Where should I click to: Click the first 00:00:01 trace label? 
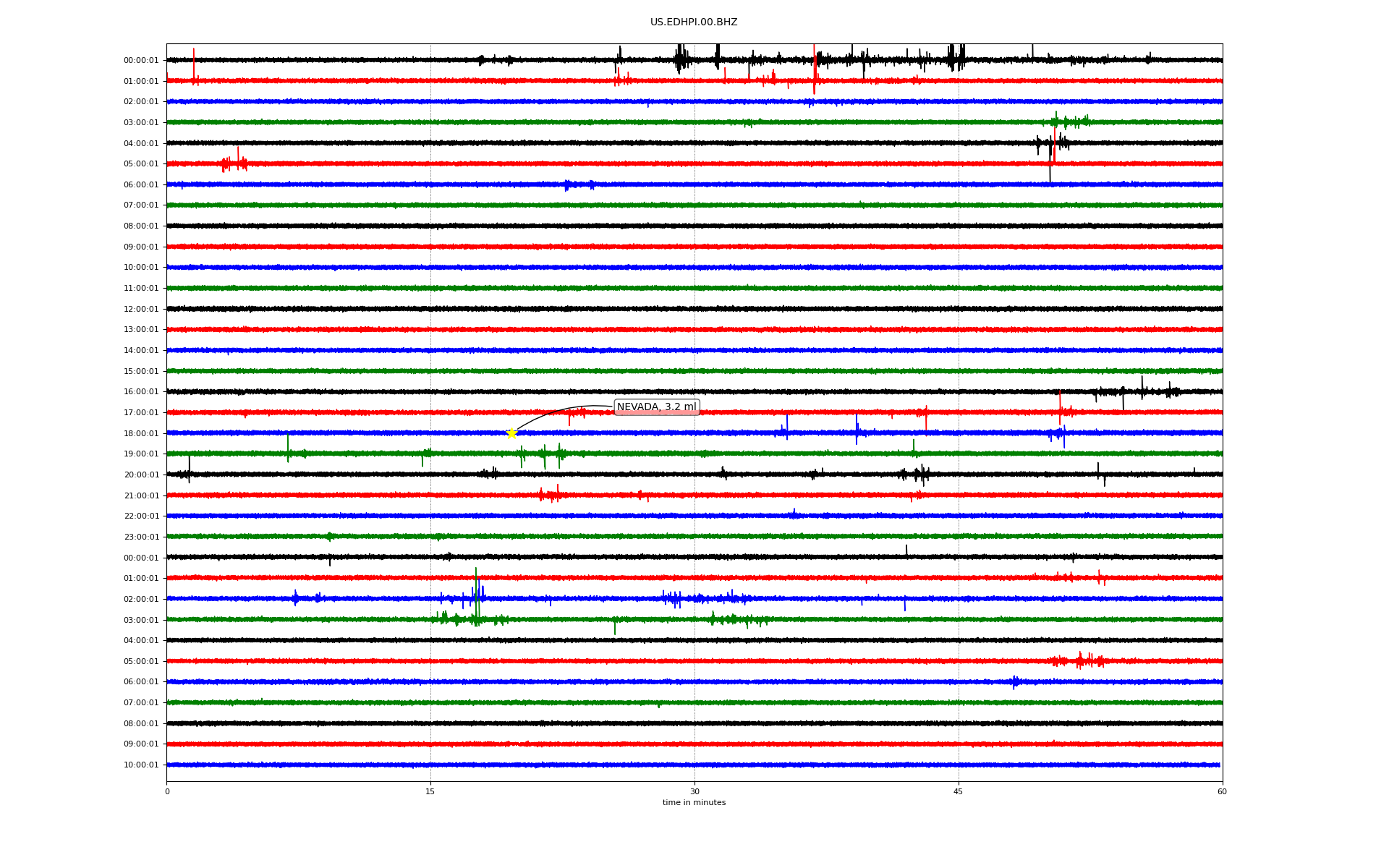coord(141,61)
